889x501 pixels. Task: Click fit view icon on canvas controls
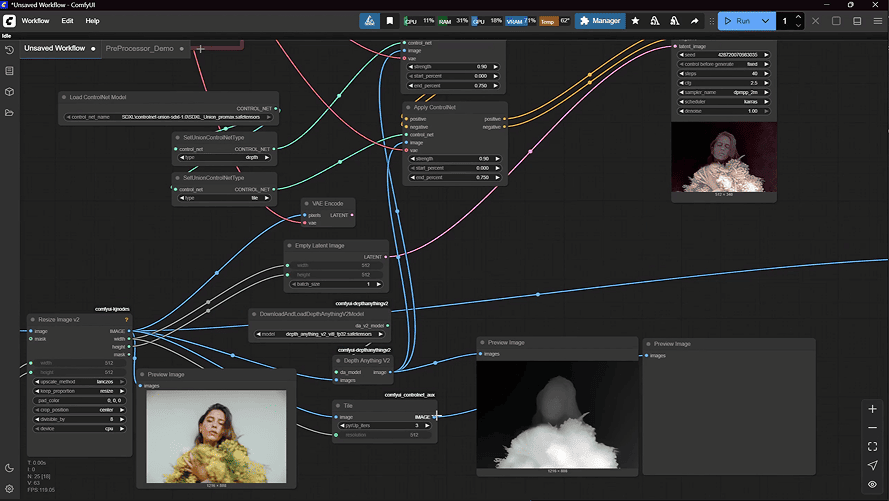click(x=873, y=446)
